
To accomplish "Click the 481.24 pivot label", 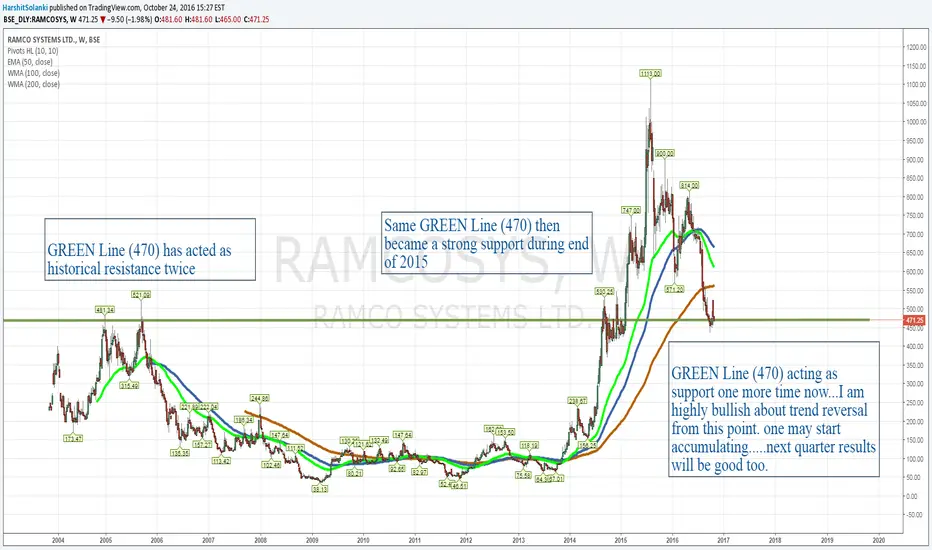I will tap(105, 310).
